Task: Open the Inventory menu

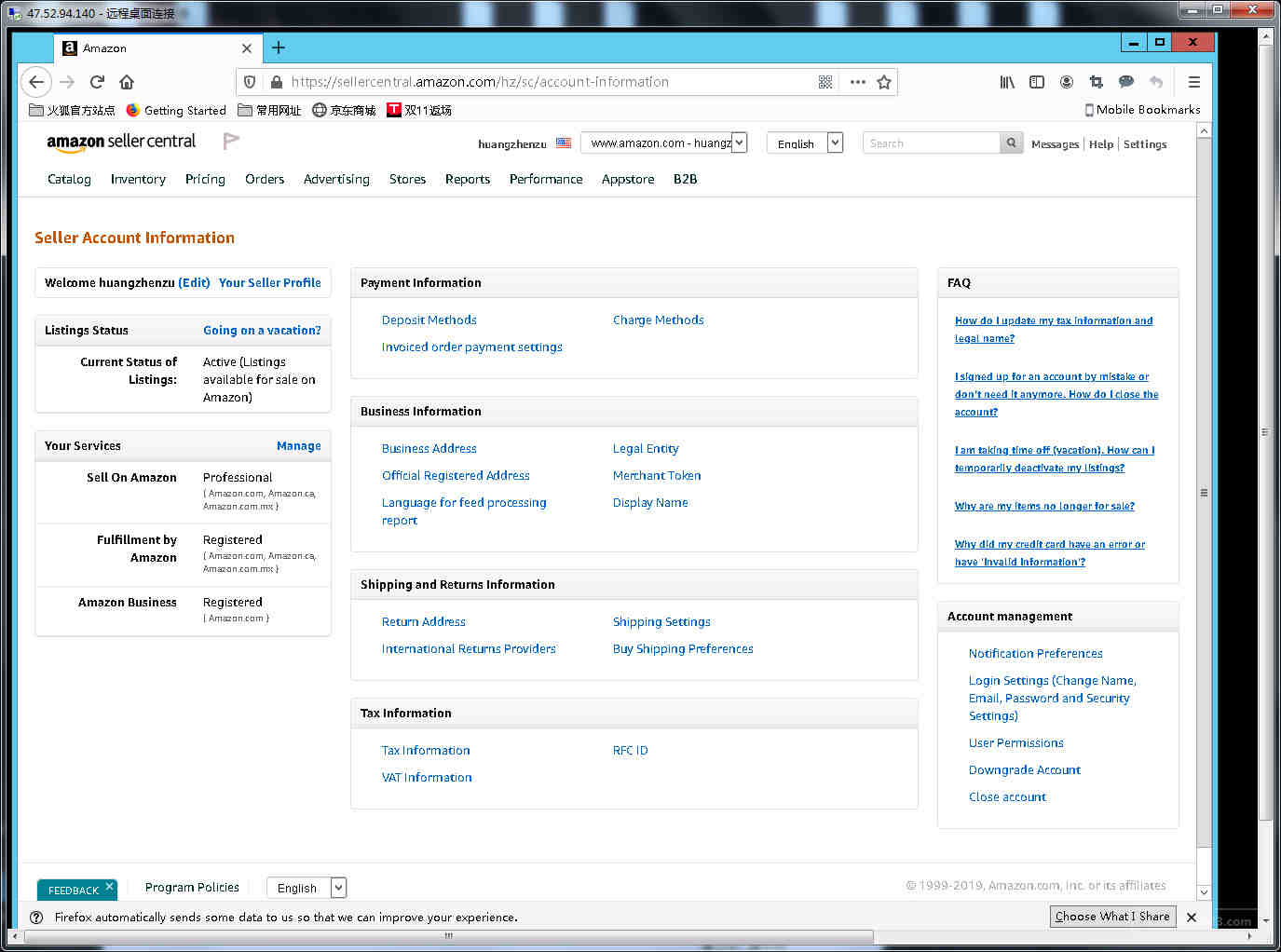Action: coord(138,179)
